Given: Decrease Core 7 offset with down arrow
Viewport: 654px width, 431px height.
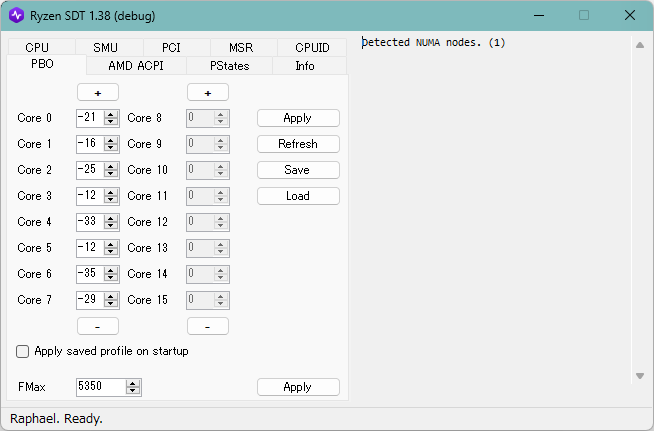Looking at the screenshot, I should tap(111, 304).
